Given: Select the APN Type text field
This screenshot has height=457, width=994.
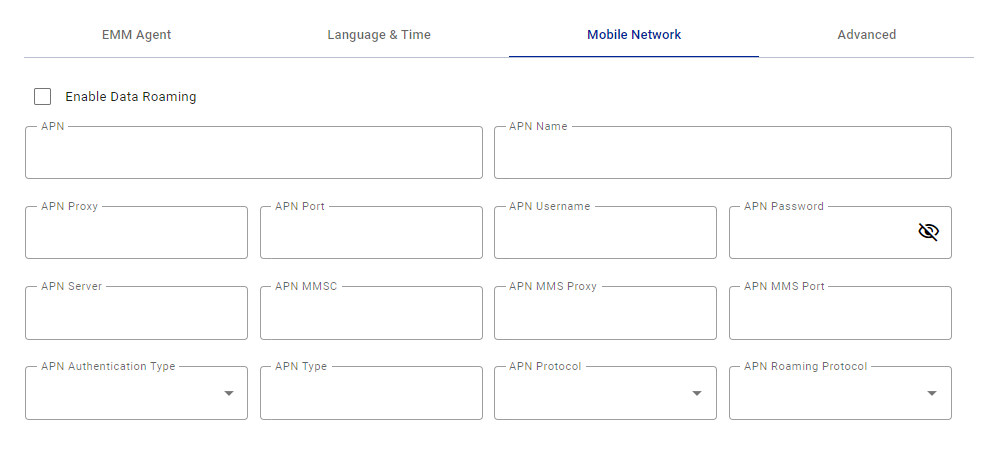Looking at the screenshot, I should (371, 393).
